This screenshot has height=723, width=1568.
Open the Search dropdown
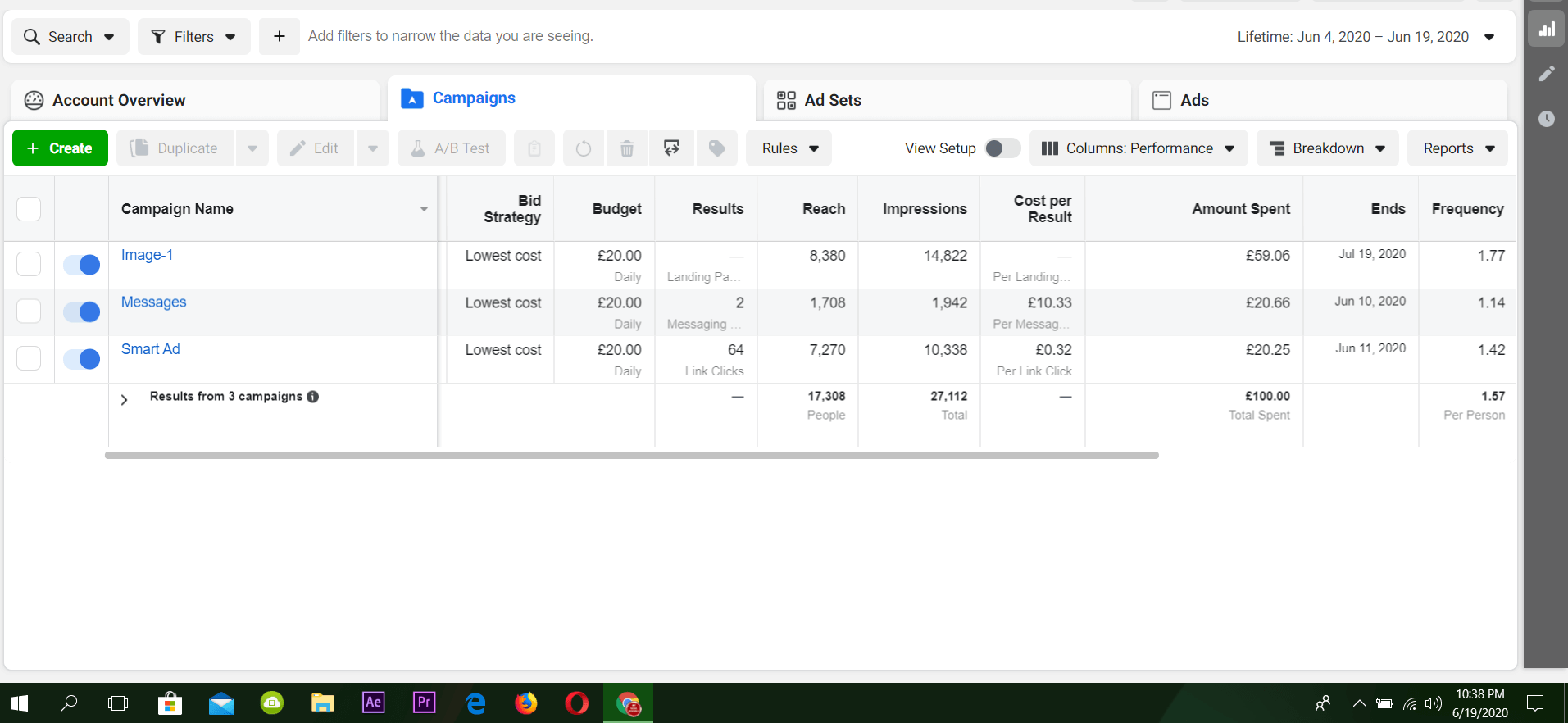[x=70, y=36]
